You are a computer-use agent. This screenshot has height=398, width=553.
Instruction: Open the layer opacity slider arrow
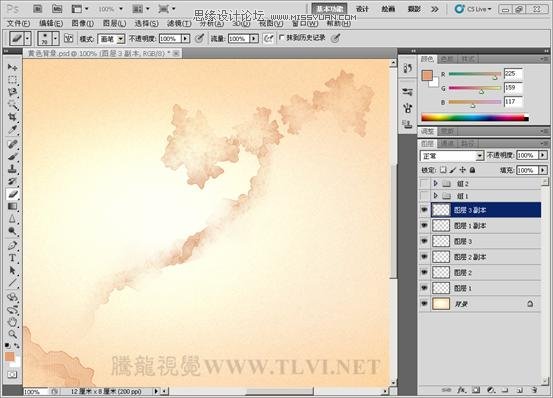[x=543, y=155]
